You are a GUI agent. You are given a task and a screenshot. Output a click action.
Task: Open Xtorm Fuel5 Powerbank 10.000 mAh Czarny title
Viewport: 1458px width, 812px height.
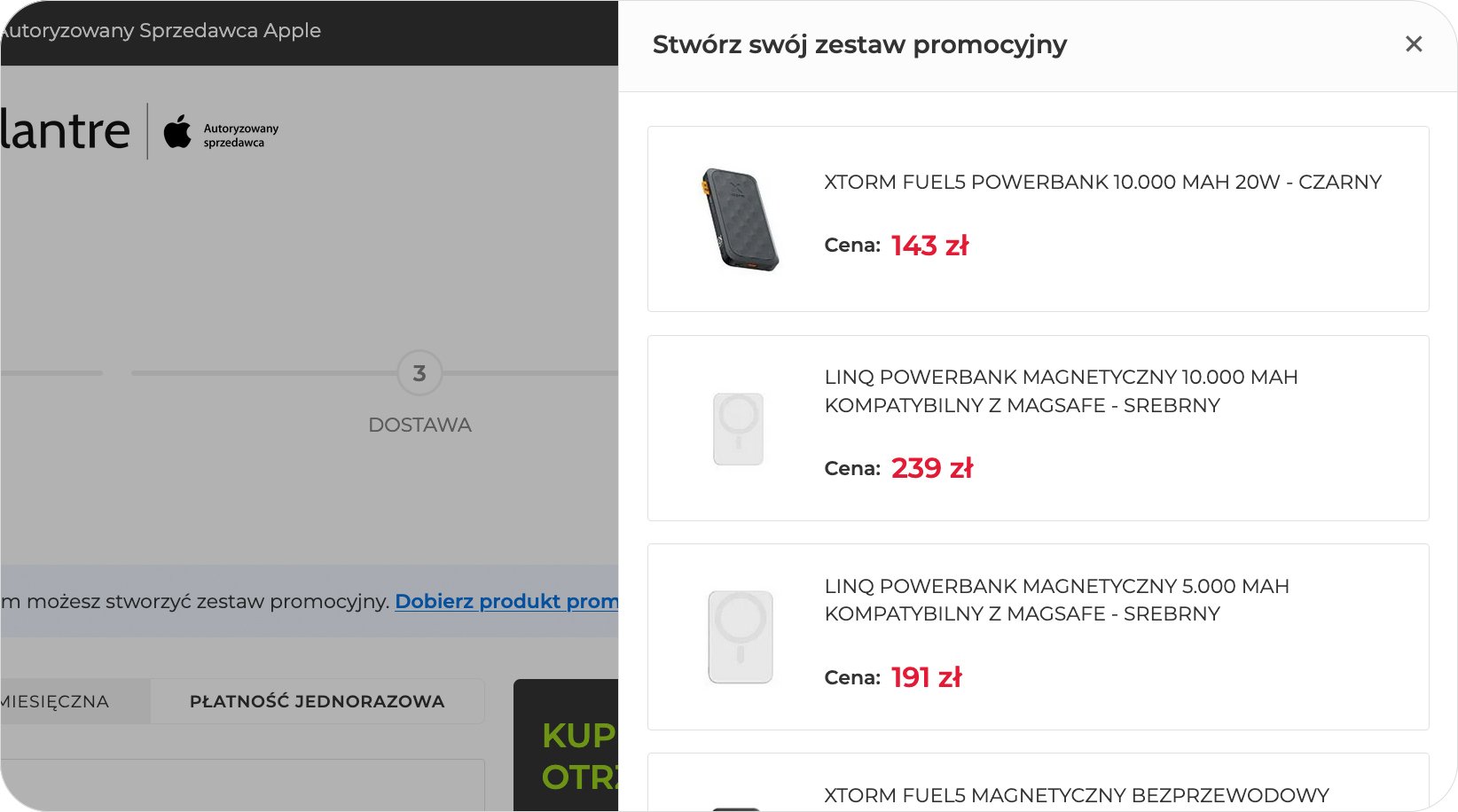coord(1102,183)
